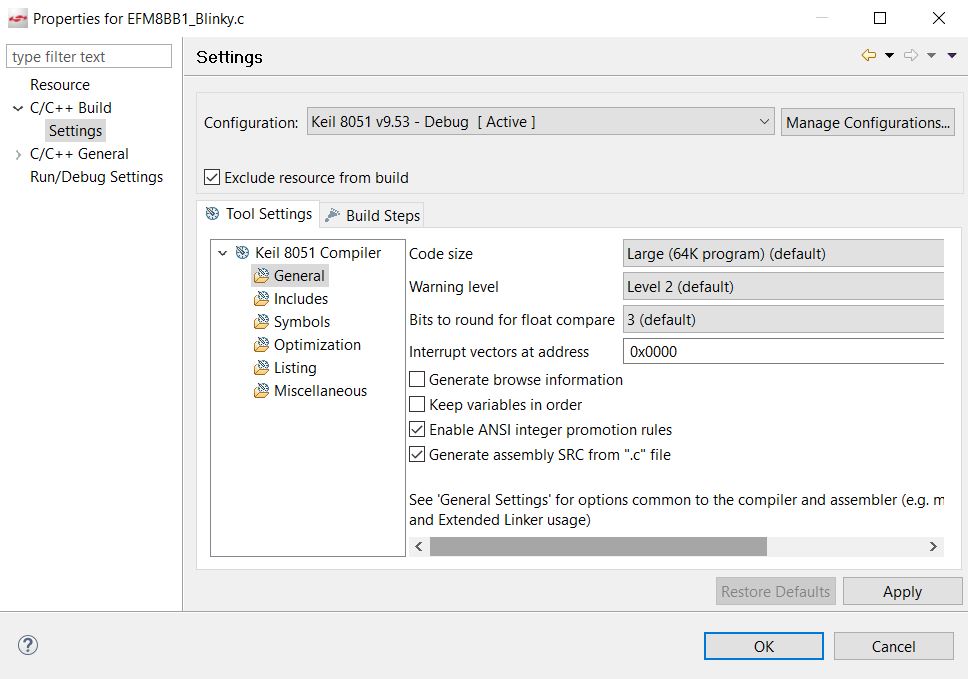
Task: Open the help question mark icon
Action: [27, 646]
